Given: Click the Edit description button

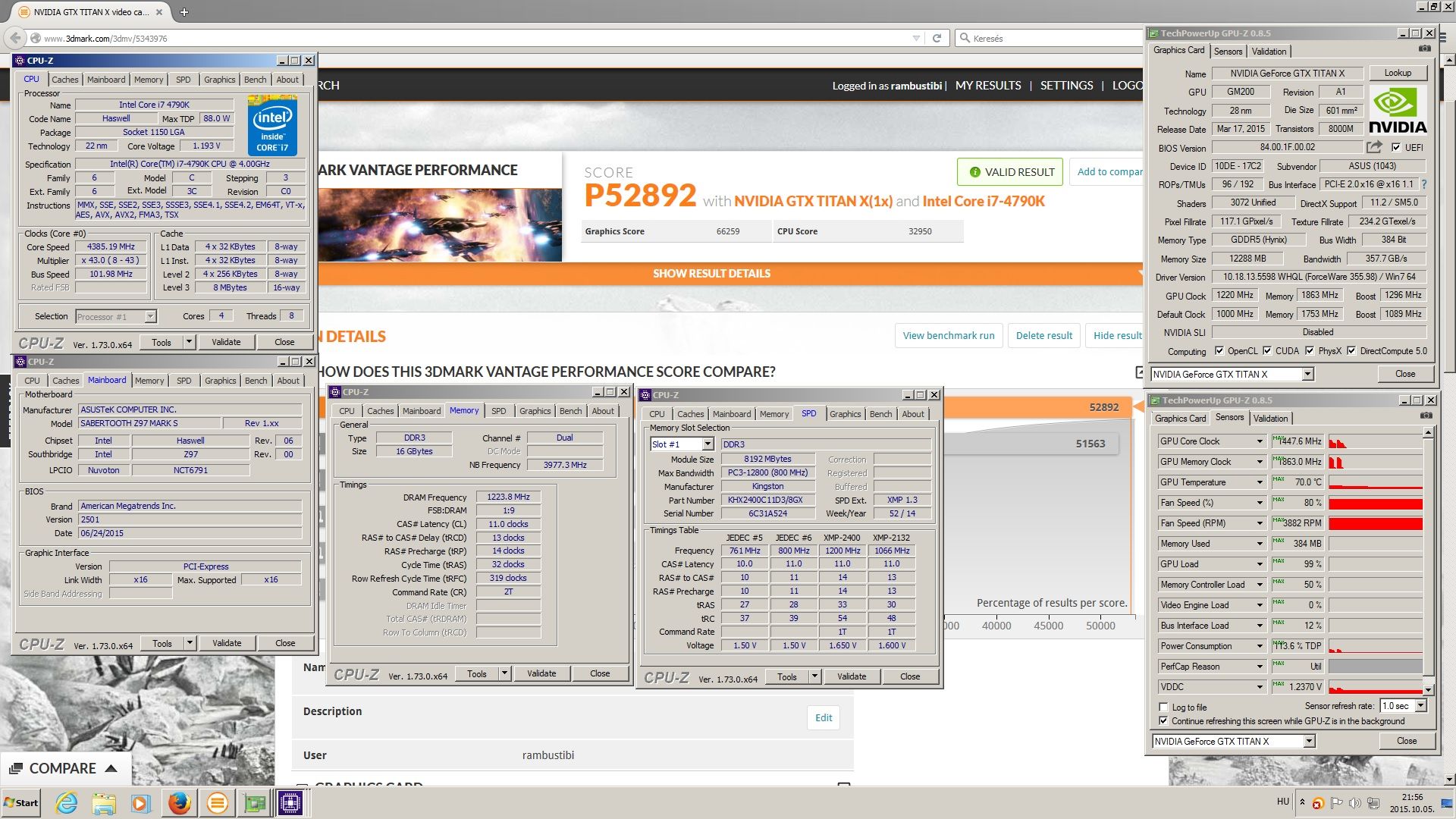Looking at the screenshot, I should pyautogui.click(x=824, y=717).
